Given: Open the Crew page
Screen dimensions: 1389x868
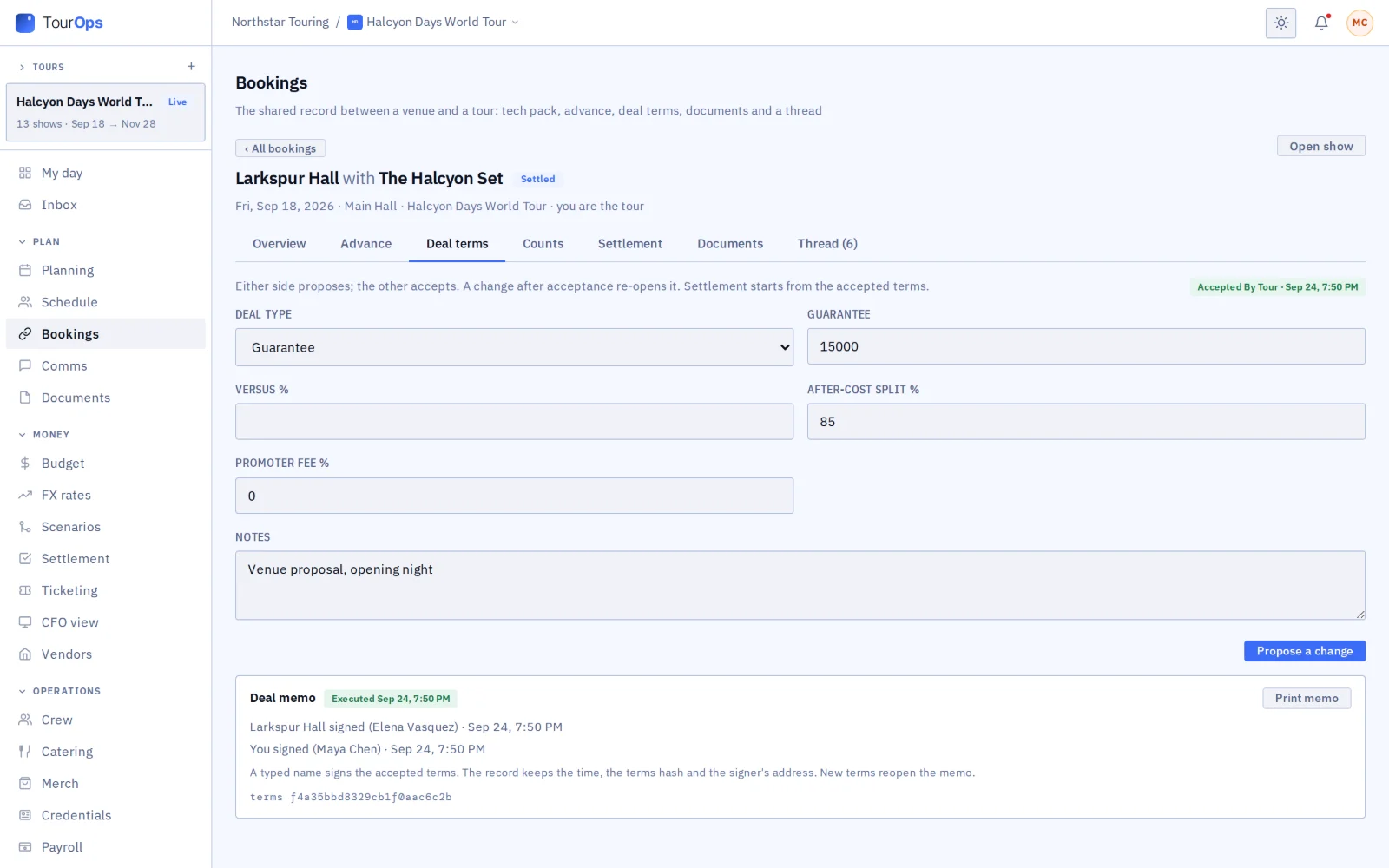Looking at the screenshot, I should (106, 720).
